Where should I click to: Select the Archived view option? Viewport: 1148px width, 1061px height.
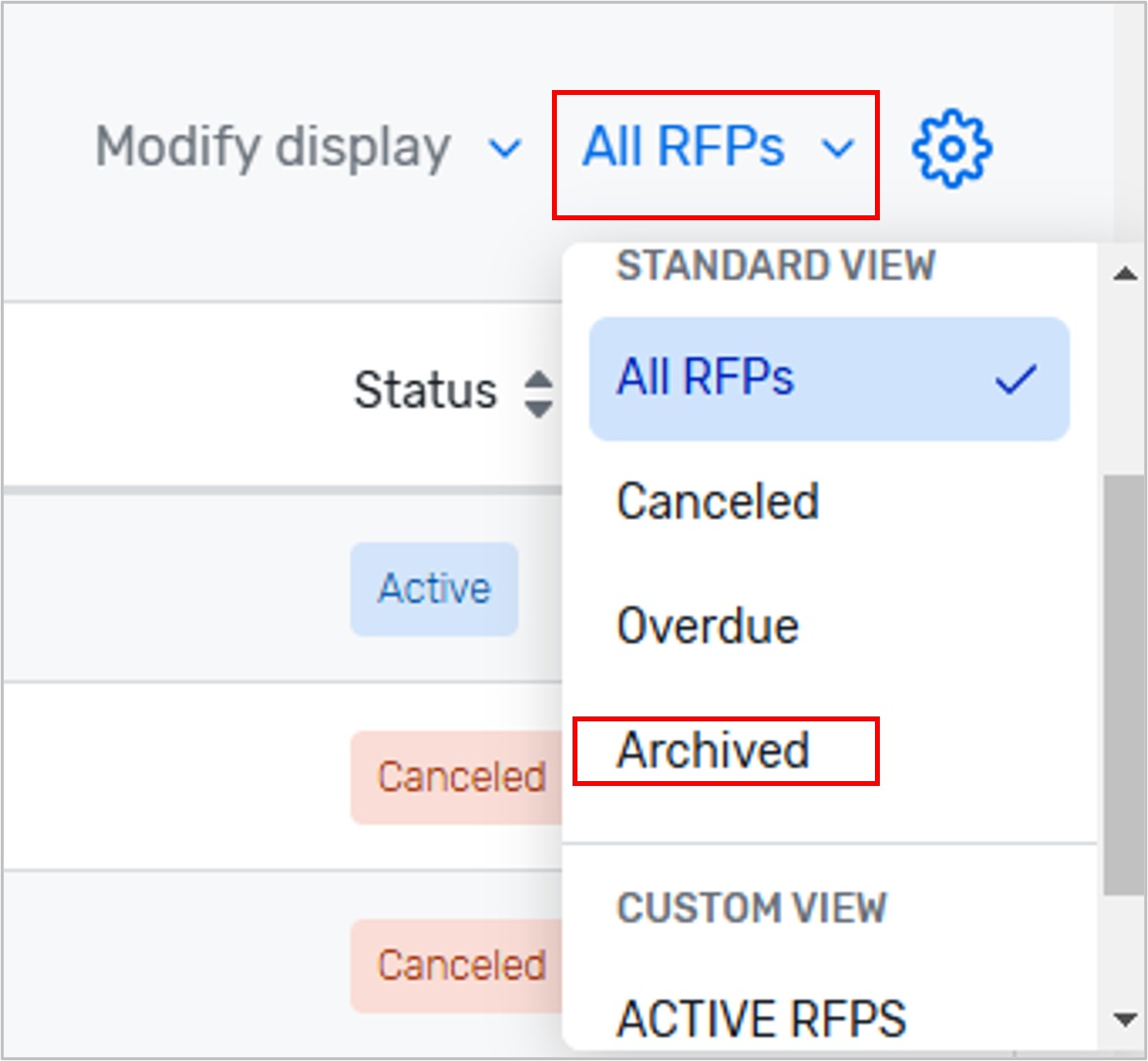point(712,750)
